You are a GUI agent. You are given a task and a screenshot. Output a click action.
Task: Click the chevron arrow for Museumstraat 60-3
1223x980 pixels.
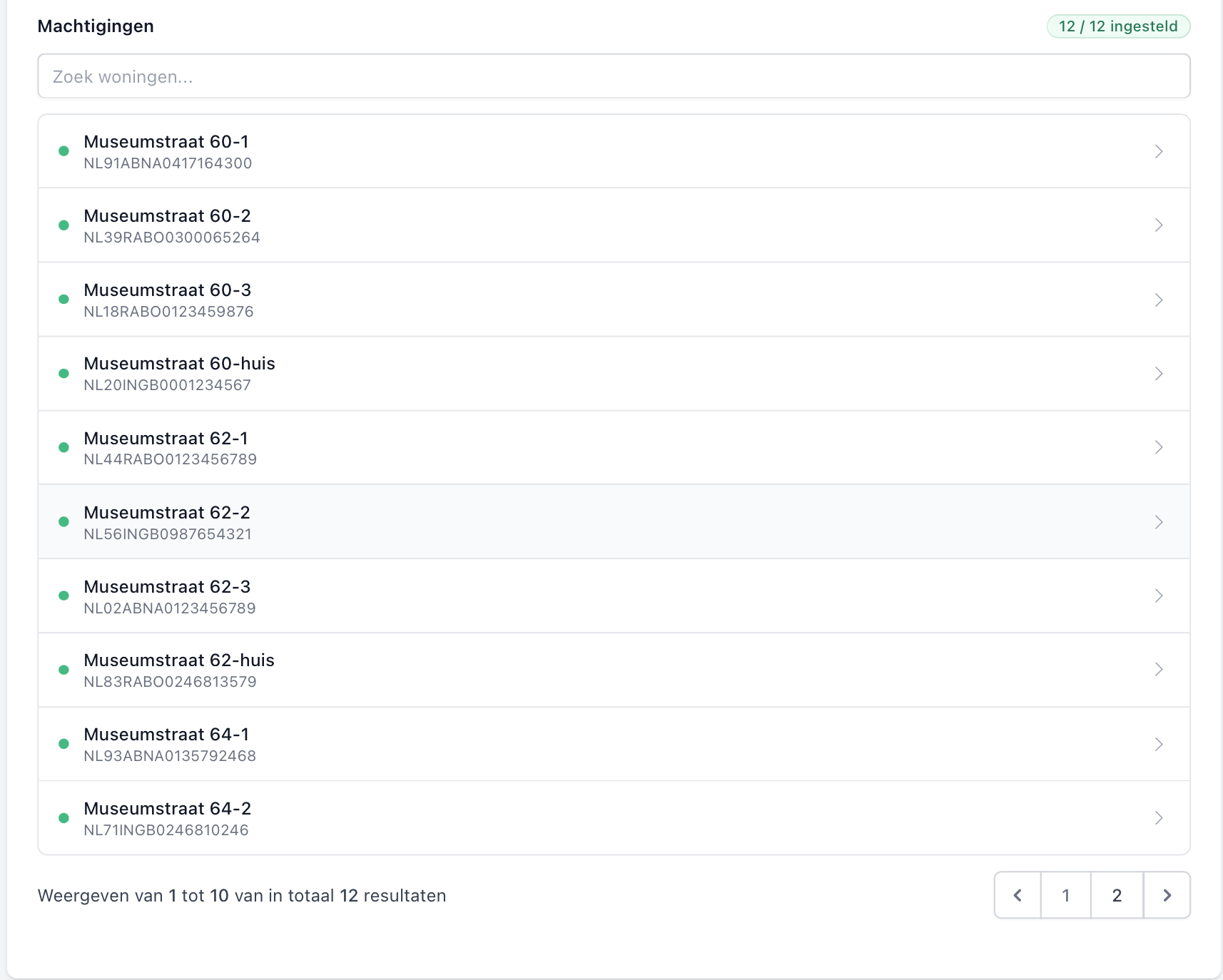tap(1158, 300)
